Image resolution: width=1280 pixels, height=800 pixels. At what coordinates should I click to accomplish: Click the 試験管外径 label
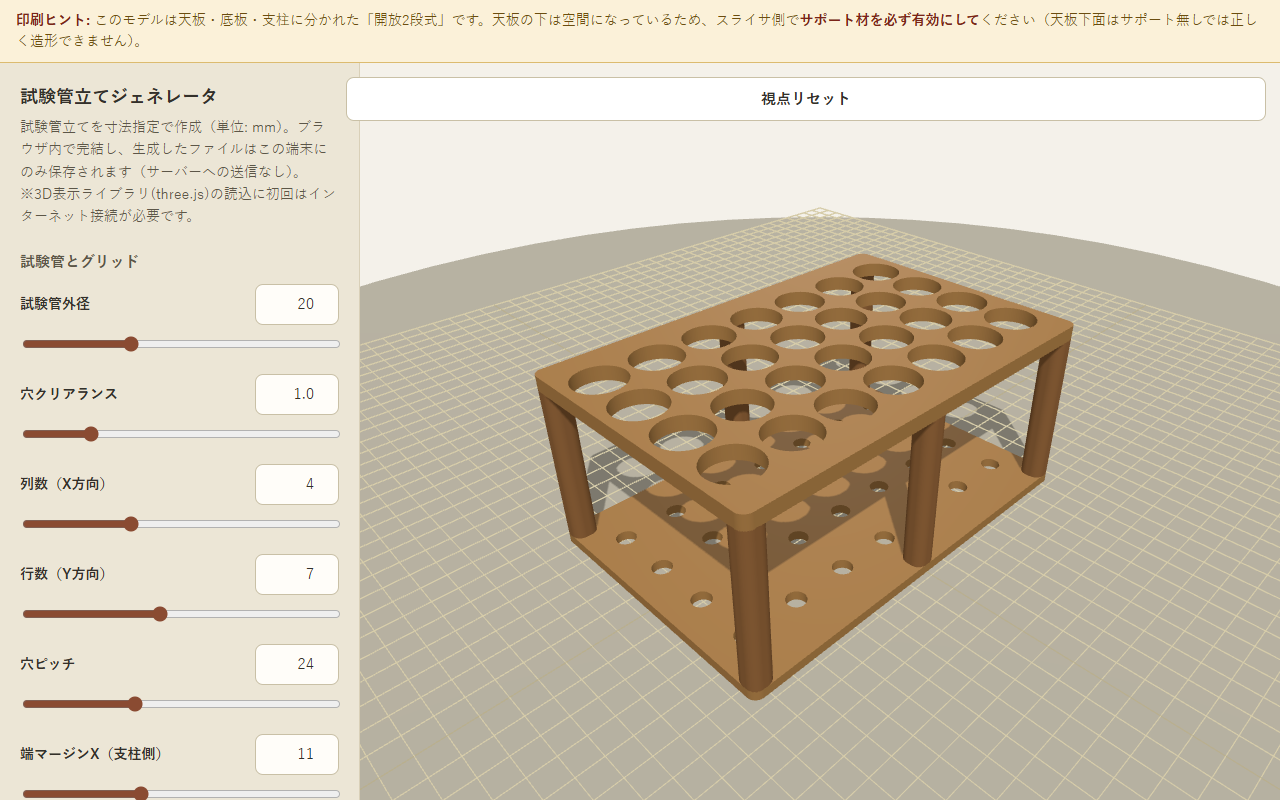55,304
